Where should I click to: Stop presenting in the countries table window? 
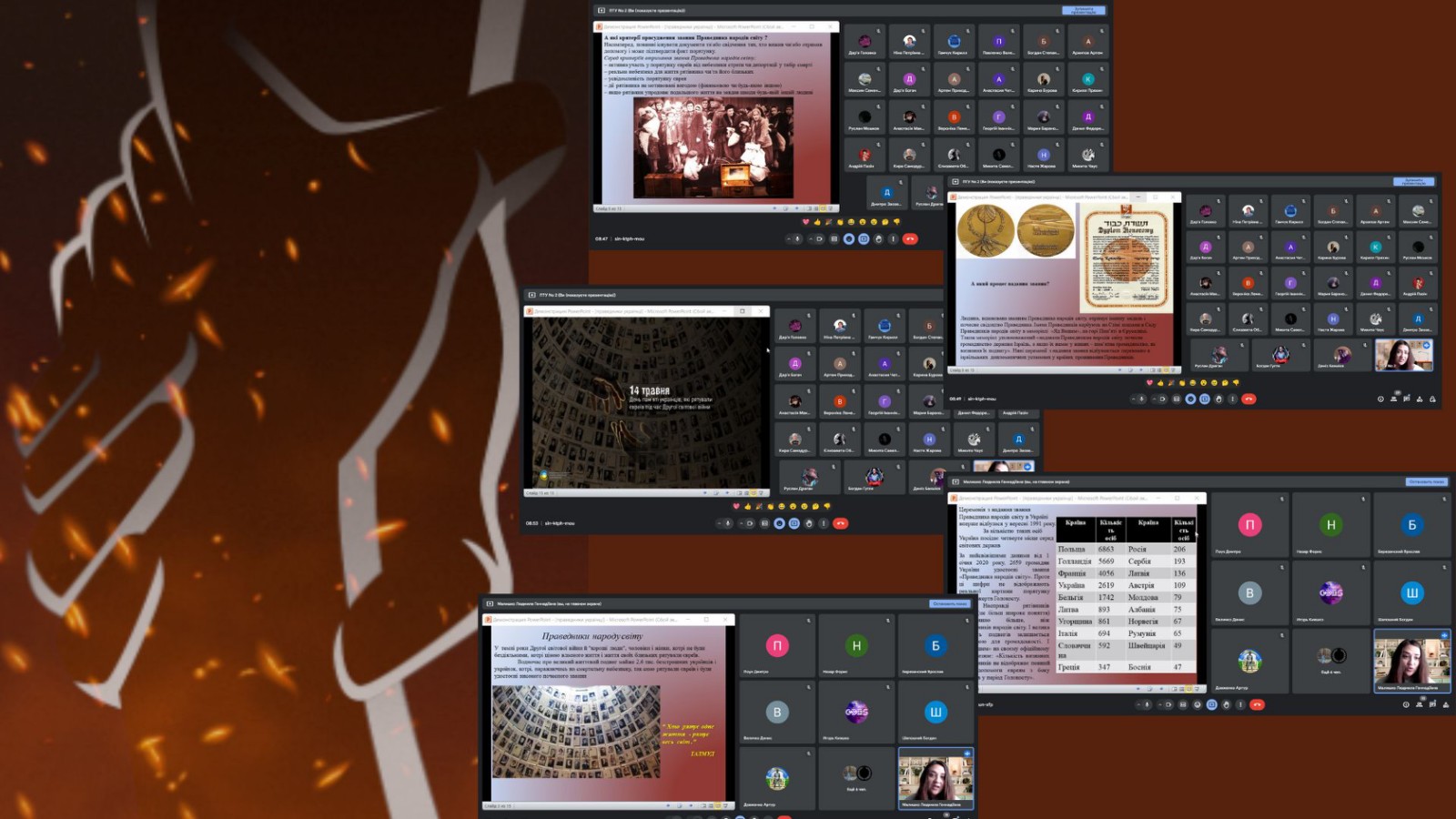(1426, 482)
